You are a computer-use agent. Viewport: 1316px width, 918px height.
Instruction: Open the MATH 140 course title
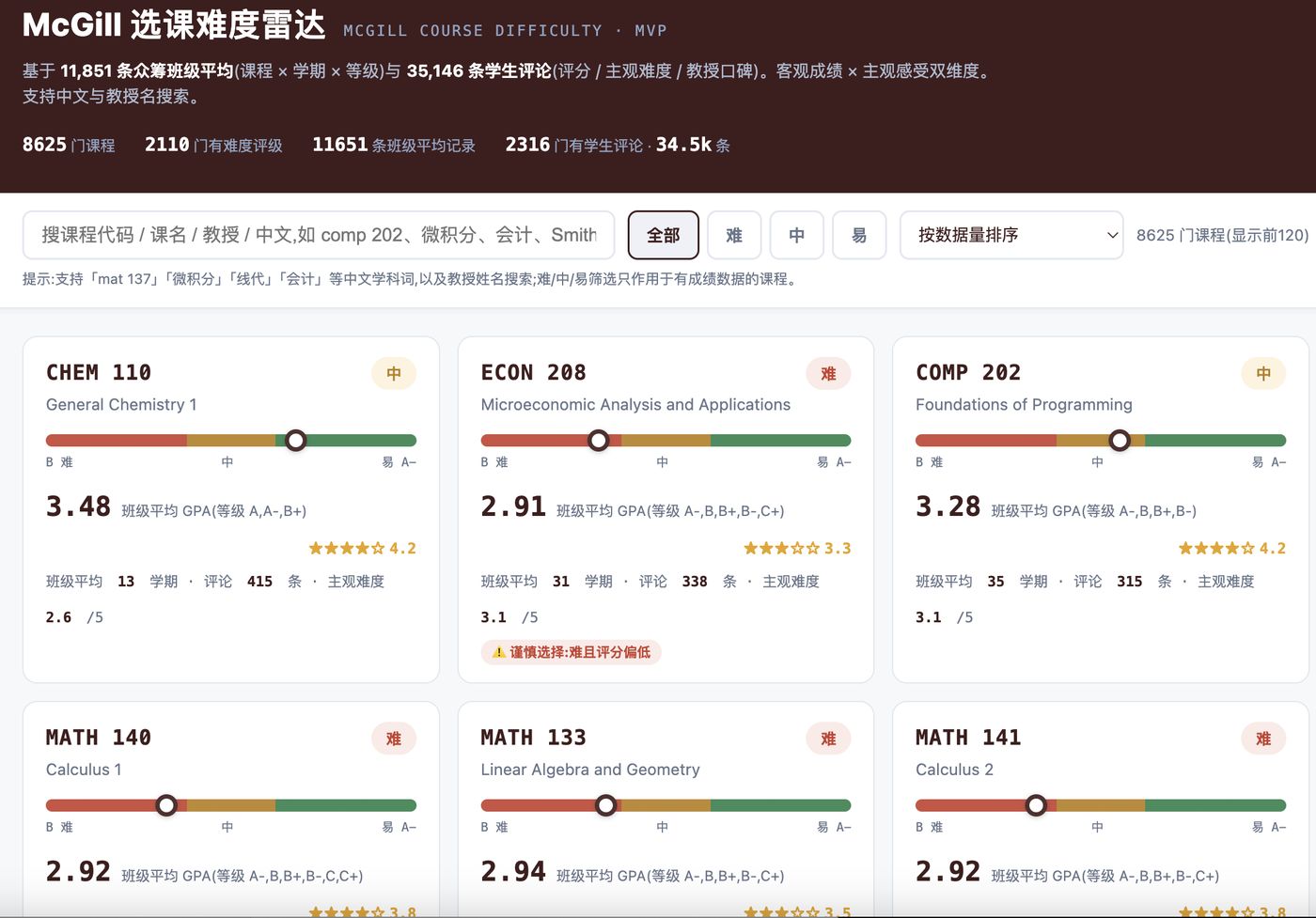pyautogui.click(x=99, y=738)
